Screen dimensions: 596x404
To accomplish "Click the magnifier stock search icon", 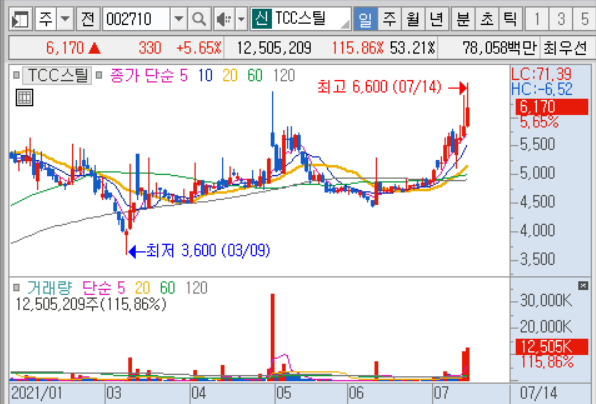I will click(x=199, y=19).
